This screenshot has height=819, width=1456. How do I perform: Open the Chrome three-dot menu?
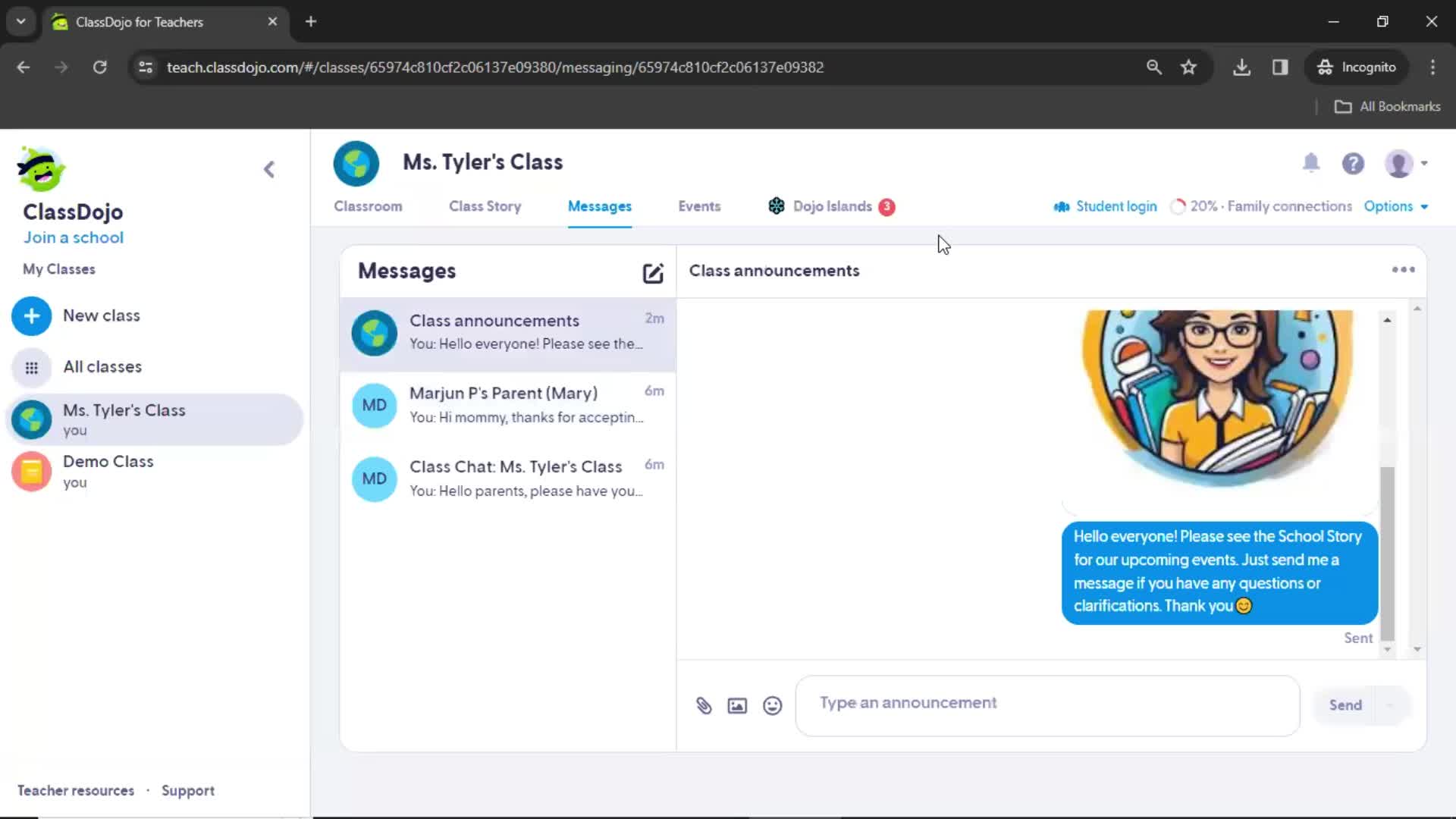pyautogui.click(x=1432, y=67)
